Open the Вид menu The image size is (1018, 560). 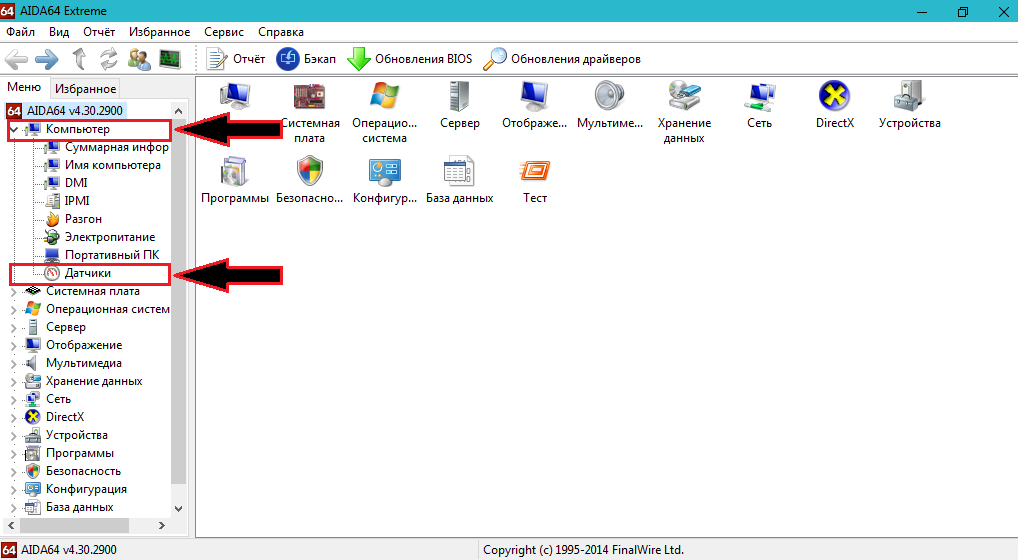(59, 32)
